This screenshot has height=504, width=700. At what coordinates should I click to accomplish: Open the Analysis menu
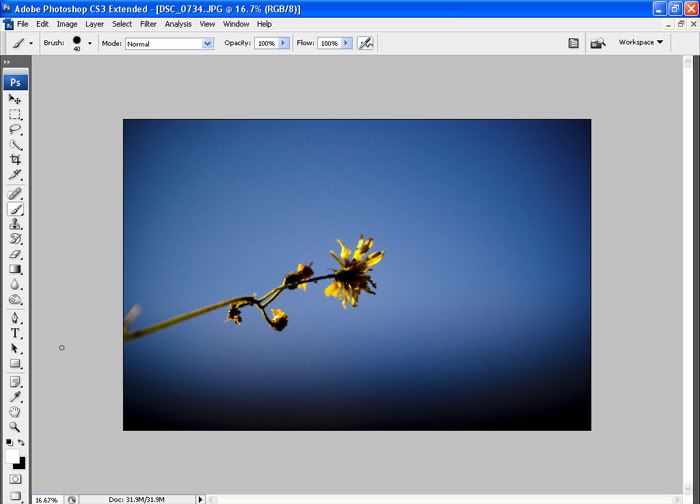pos(178,24)
